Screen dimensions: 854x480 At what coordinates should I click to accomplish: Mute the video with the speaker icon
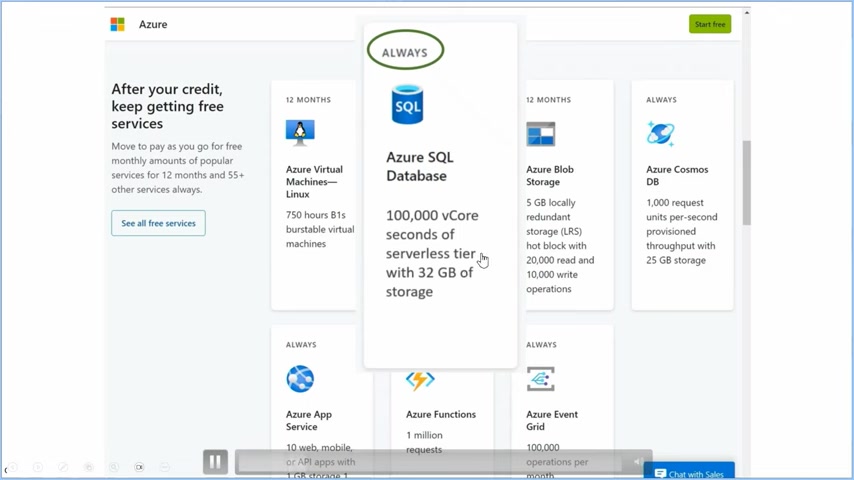(x=638, y=461)
